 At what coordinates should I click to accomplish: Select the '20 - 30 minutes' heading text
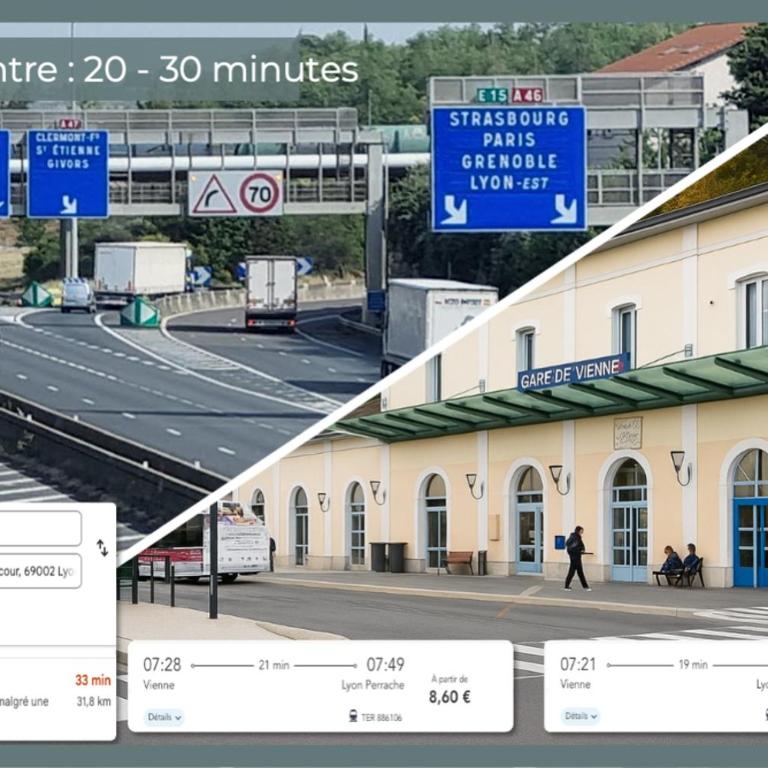coord(221,70)
